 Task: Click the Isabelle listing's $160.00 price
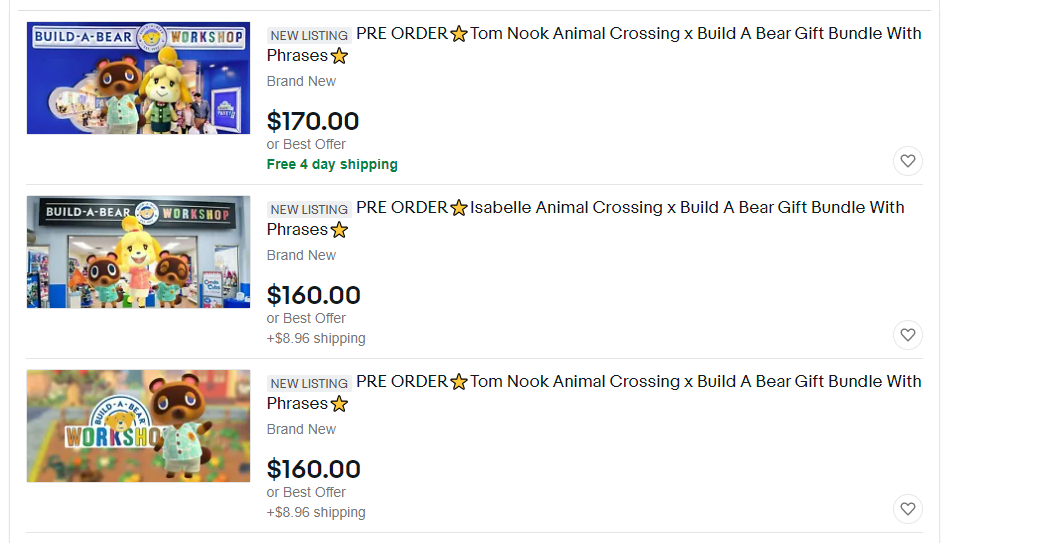click(x=313, y=295)
